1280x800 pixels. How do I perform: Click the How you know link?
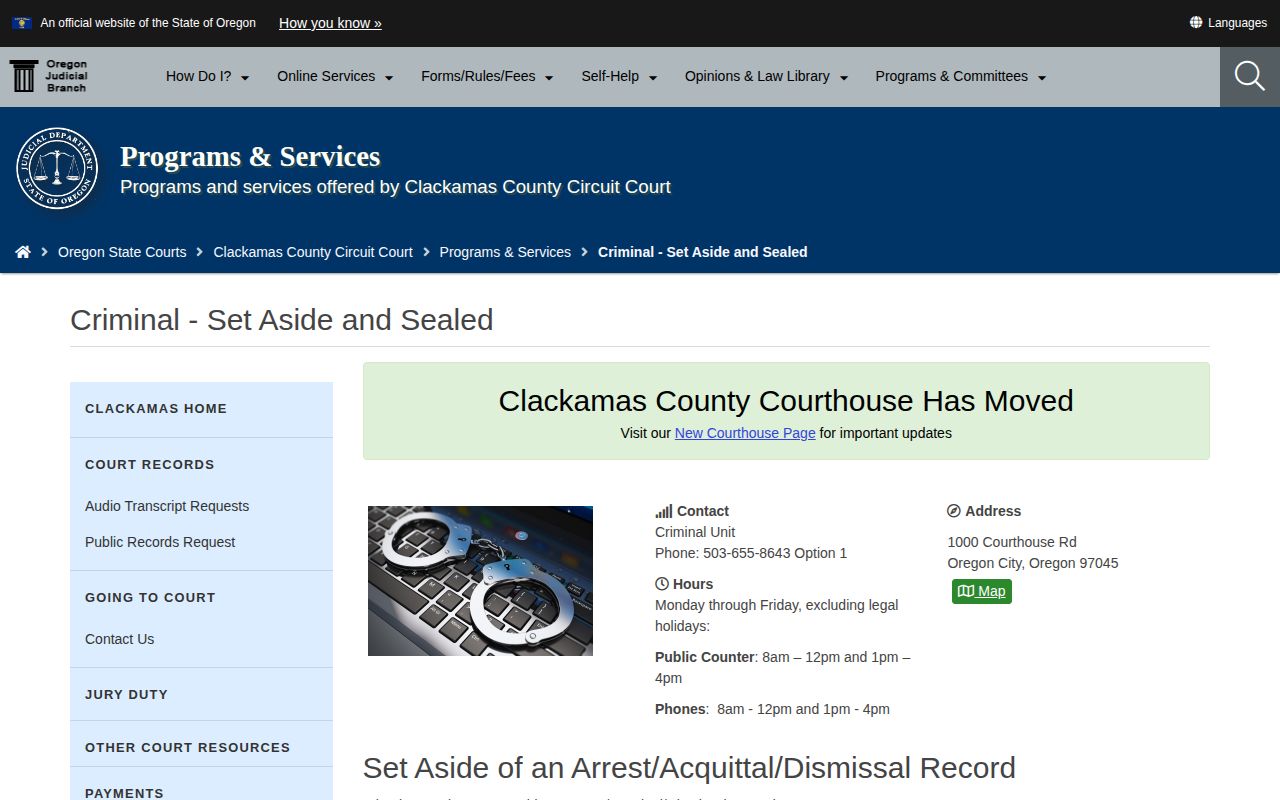(330, 23)
